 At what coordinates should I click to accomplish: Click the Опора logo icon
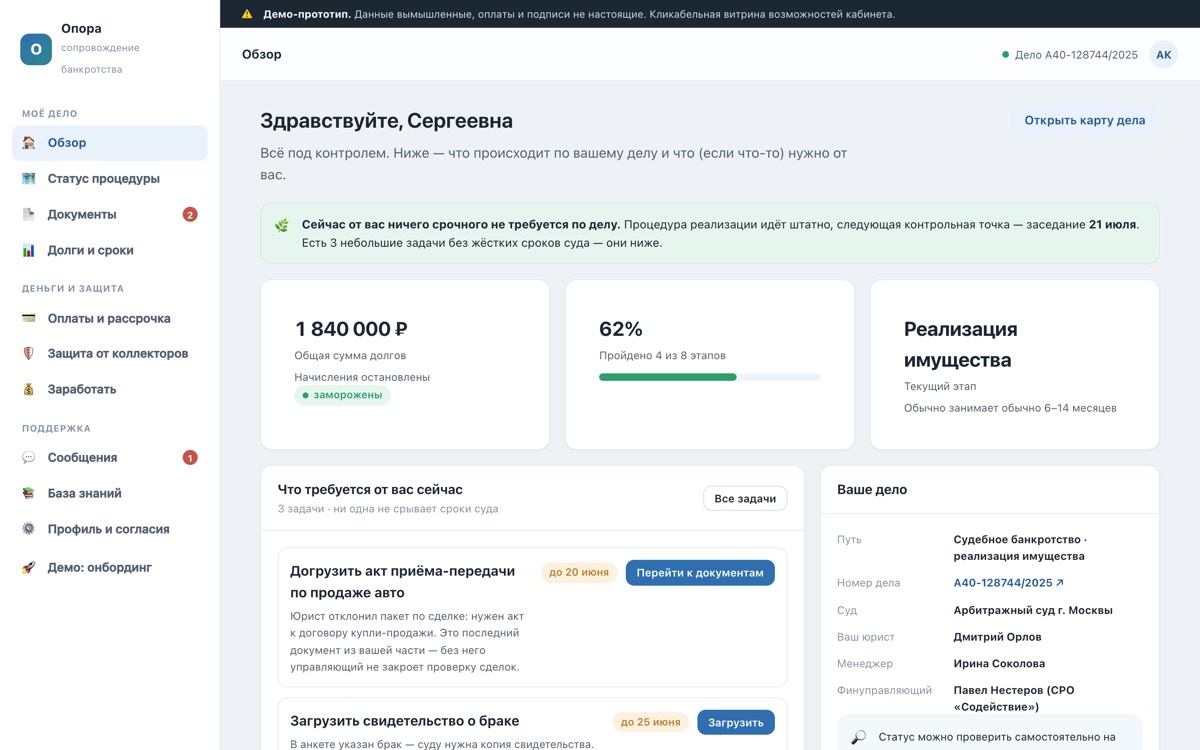(36, 49)
